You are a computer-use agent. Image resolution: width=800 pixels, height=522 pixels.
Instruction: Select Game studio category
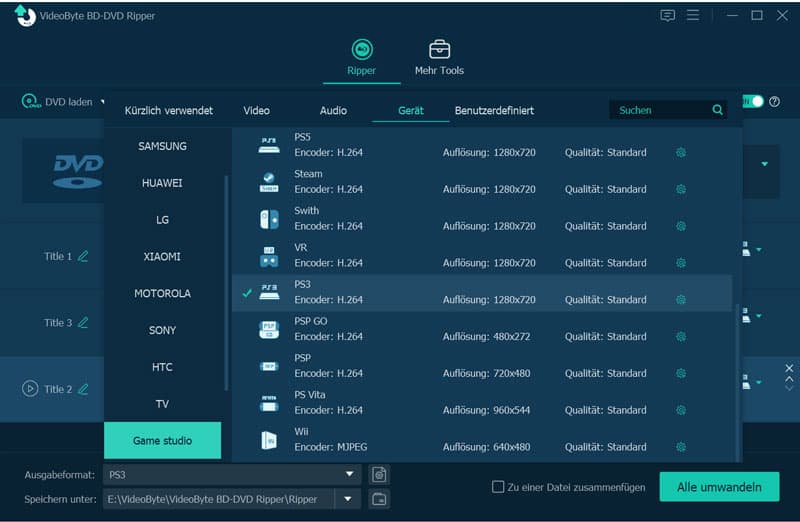tap(162, 440)
